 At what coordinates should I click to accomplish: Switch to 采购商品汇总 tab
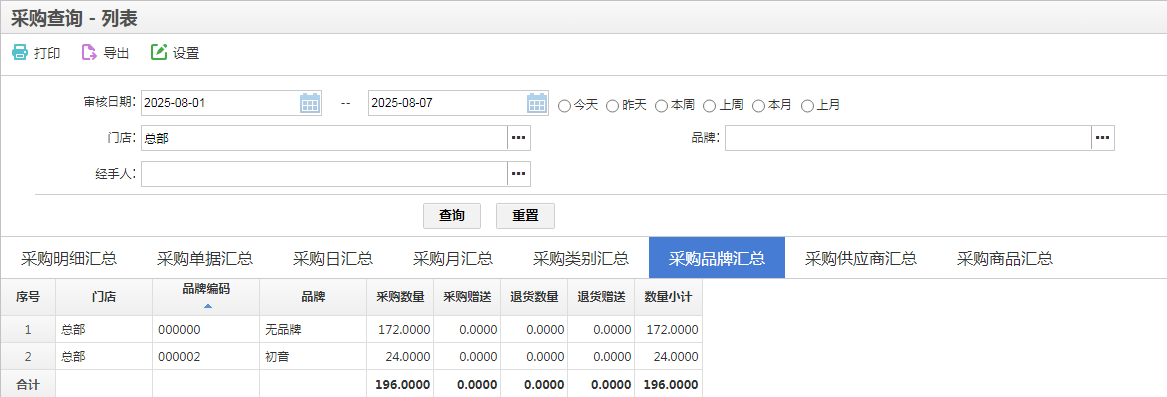(1004, 258)
